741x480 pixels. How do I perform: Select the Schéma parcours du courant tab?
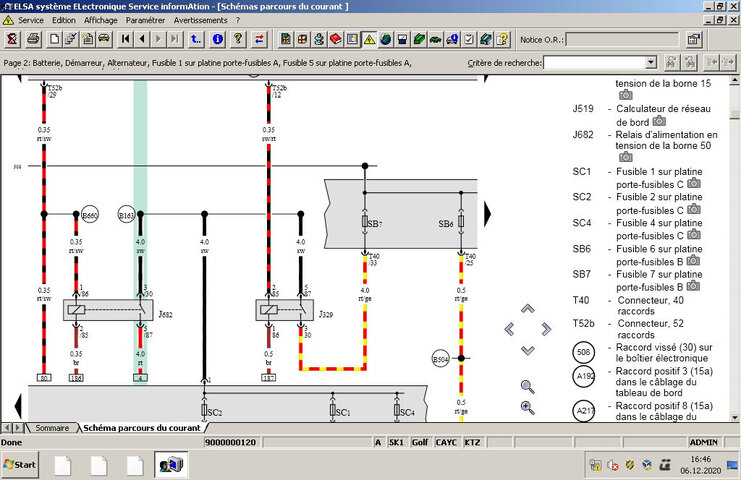pyautogui.click(x=142, y=428)
